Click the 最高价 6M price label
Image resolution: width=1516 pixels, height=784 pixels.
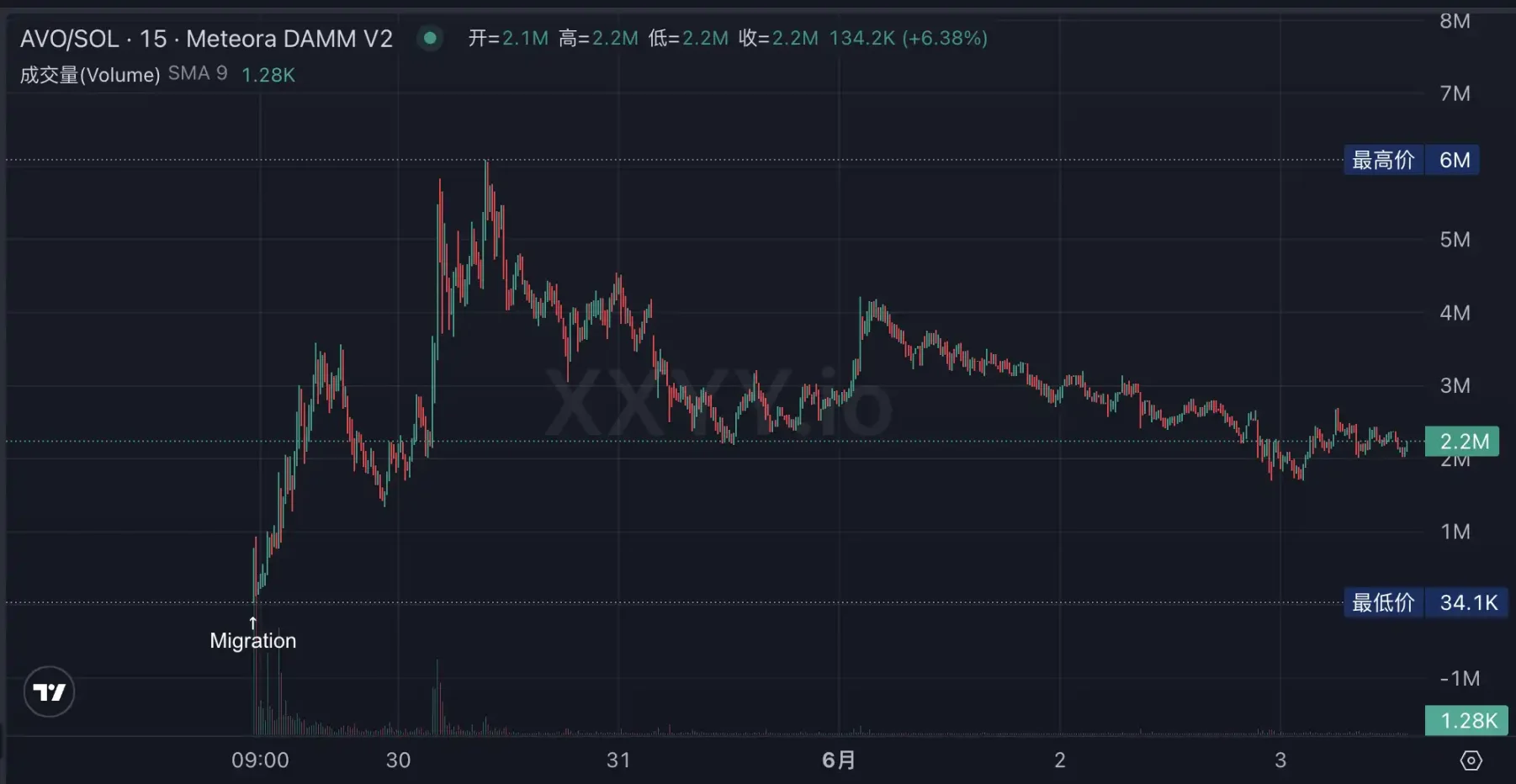pyautogui.click(x=1411, y=160)
